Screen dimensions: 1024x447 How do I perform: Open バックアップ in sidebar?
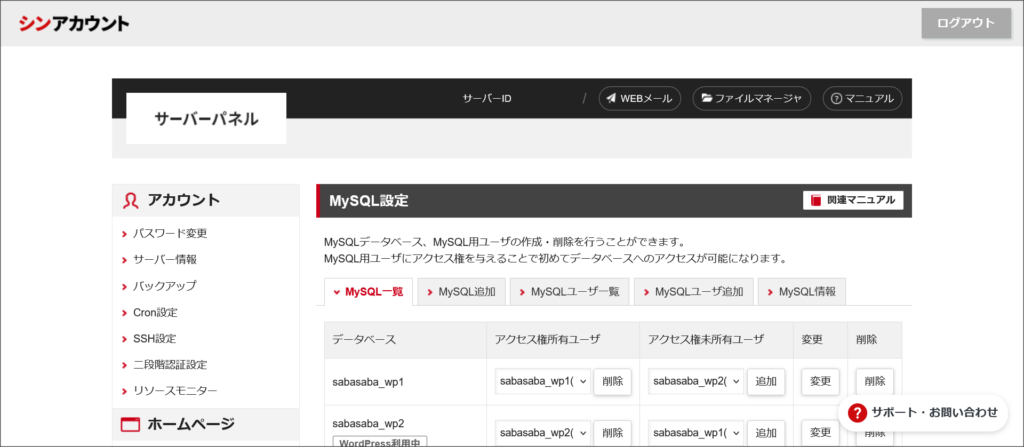click(165, 286)
